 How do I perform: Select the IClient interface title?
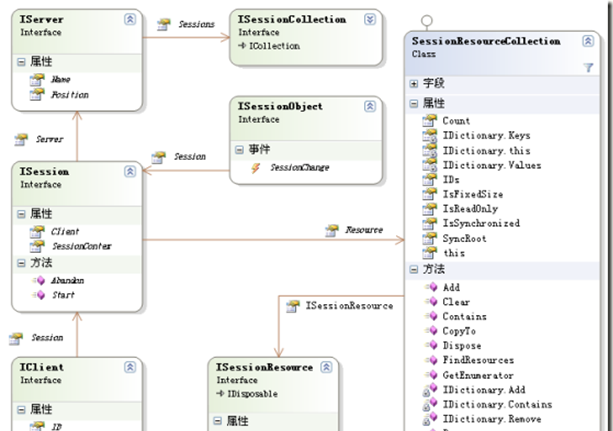pos(41,367)
